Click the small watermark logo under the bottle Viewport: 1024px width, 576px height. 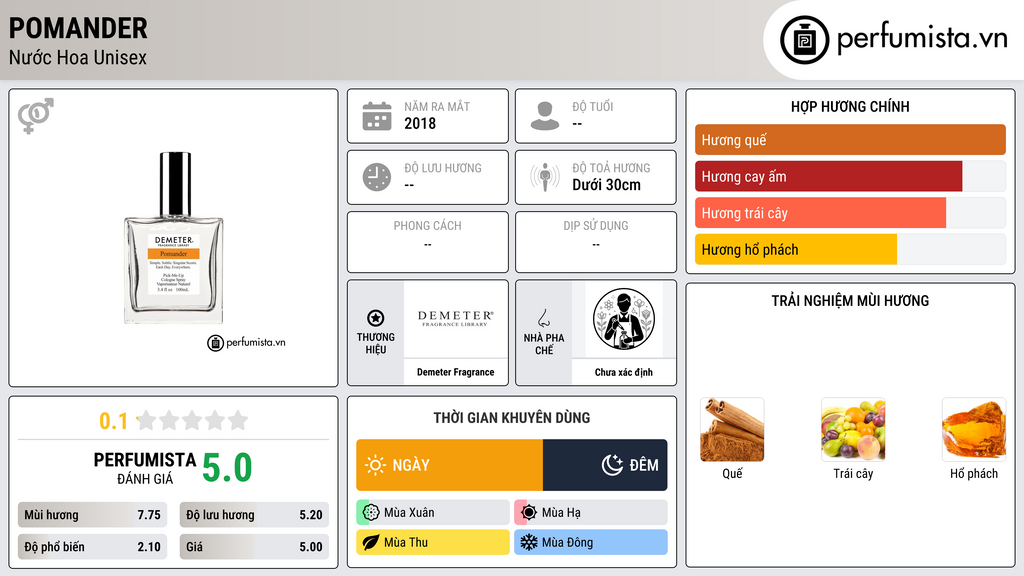coord(246,342)
